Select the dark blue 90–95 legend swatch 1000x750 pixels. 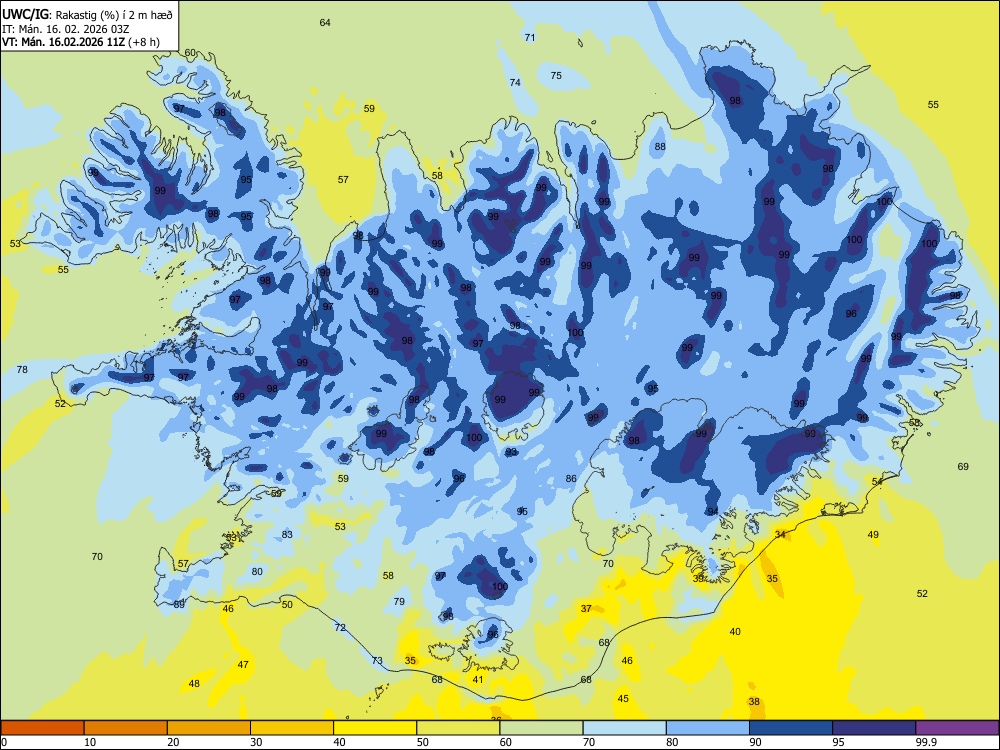tap(791, 728)
